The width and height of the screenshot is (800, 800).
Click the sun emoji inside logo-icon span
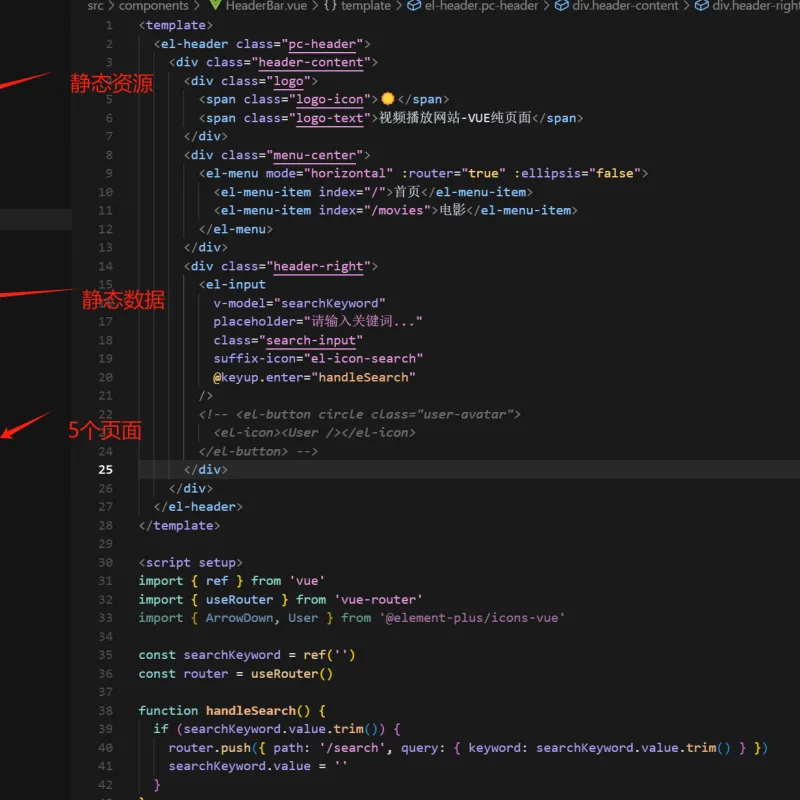pos(388,98)
